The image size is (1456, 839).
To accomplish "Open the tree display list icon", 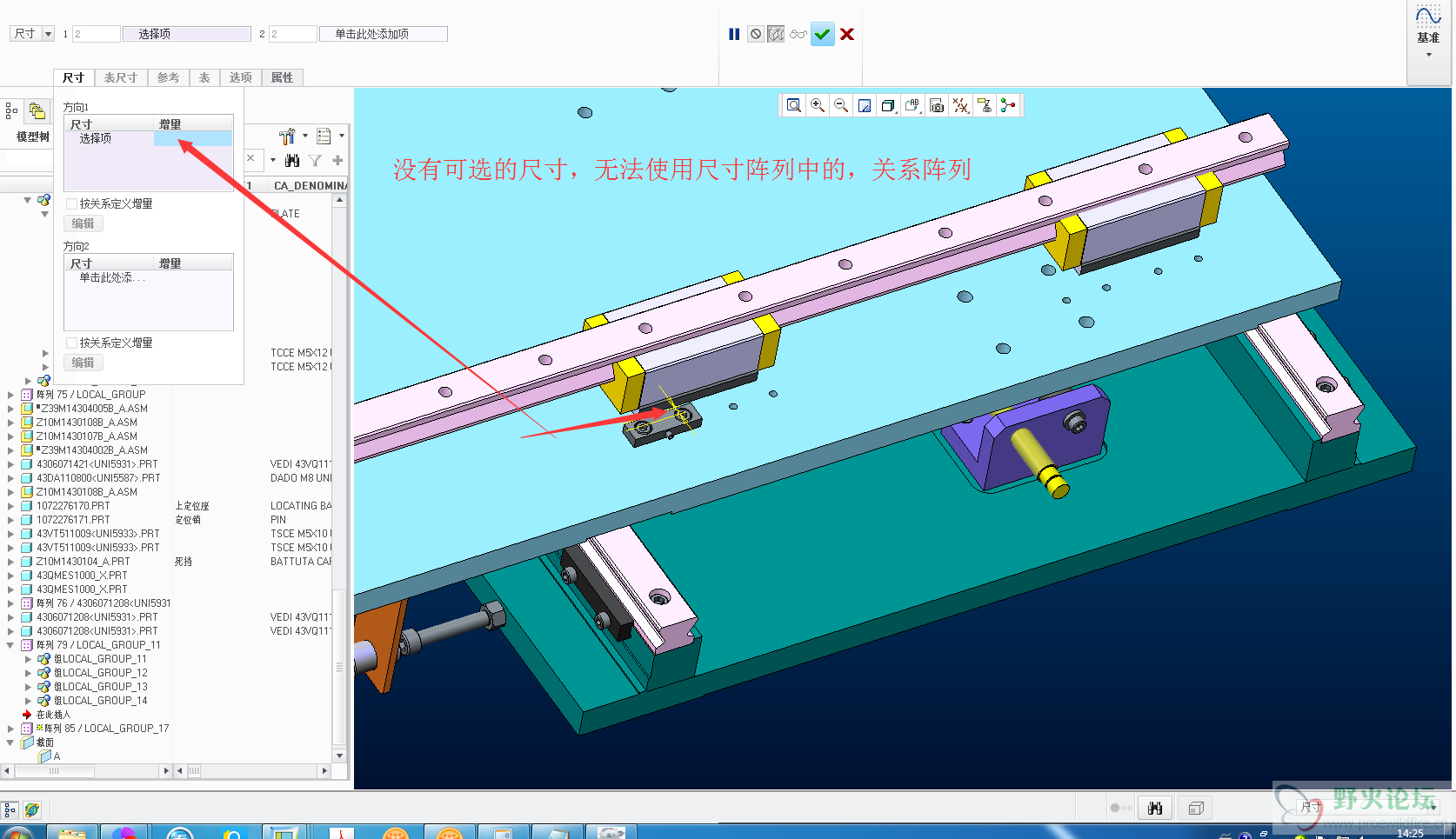I will coord(324,136).
